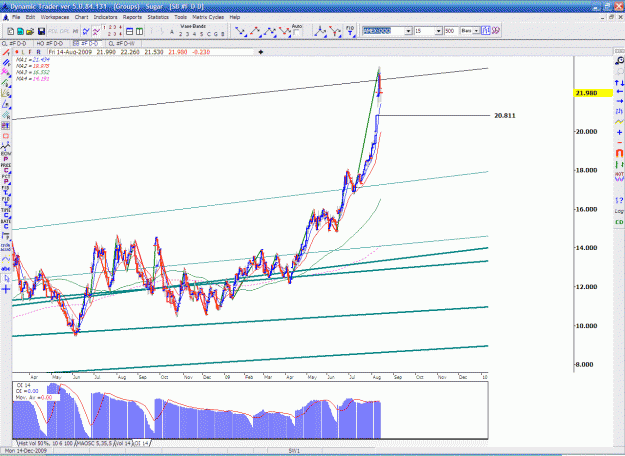Click the magenta double-loop icon
The image size is (625, 456).
495,31
